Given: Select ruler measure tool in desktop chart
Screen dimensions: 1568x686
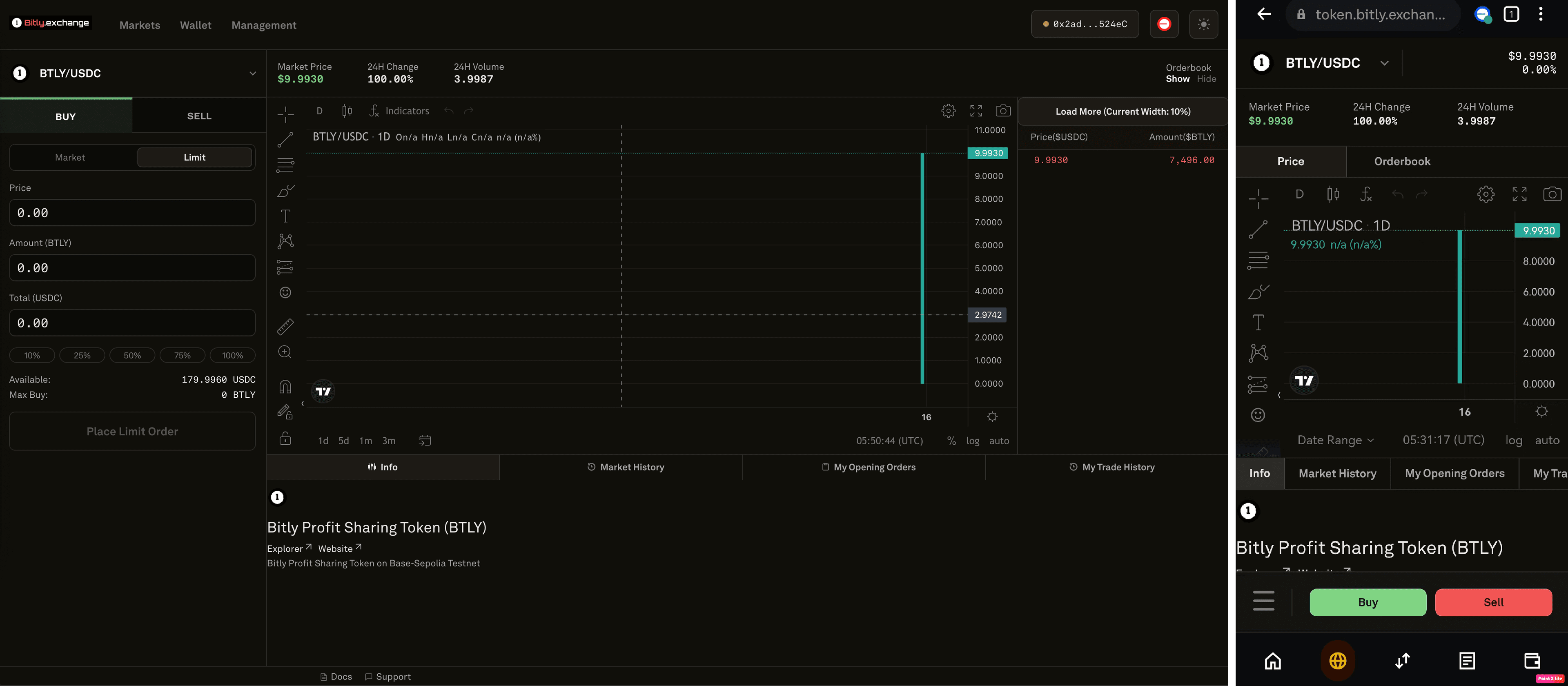Looking at the screenshot, I should pyautogui.click(x=285, y=327).
